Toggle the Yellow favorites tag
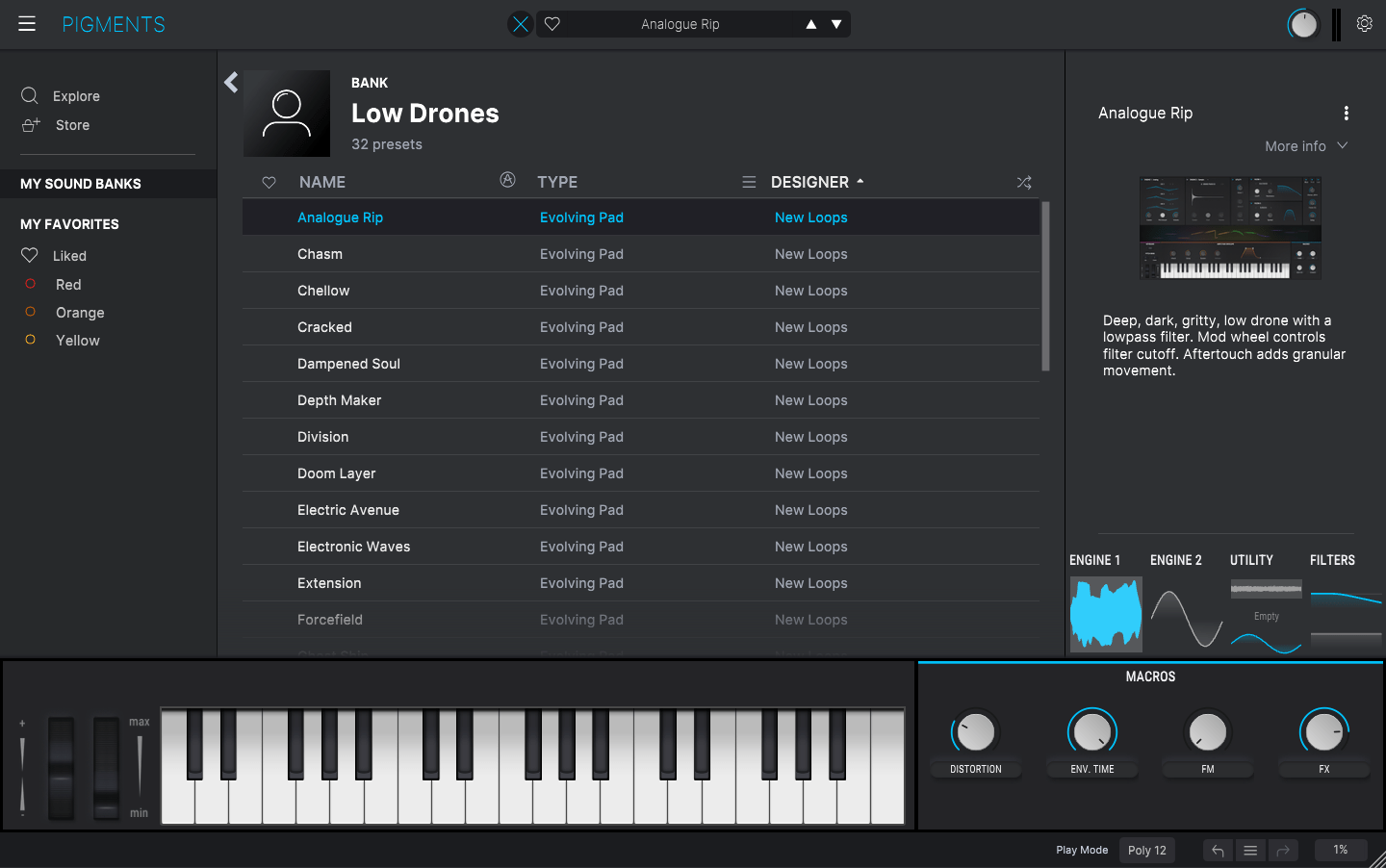The height and width of the screenshot is (868, 1386). 77,340
